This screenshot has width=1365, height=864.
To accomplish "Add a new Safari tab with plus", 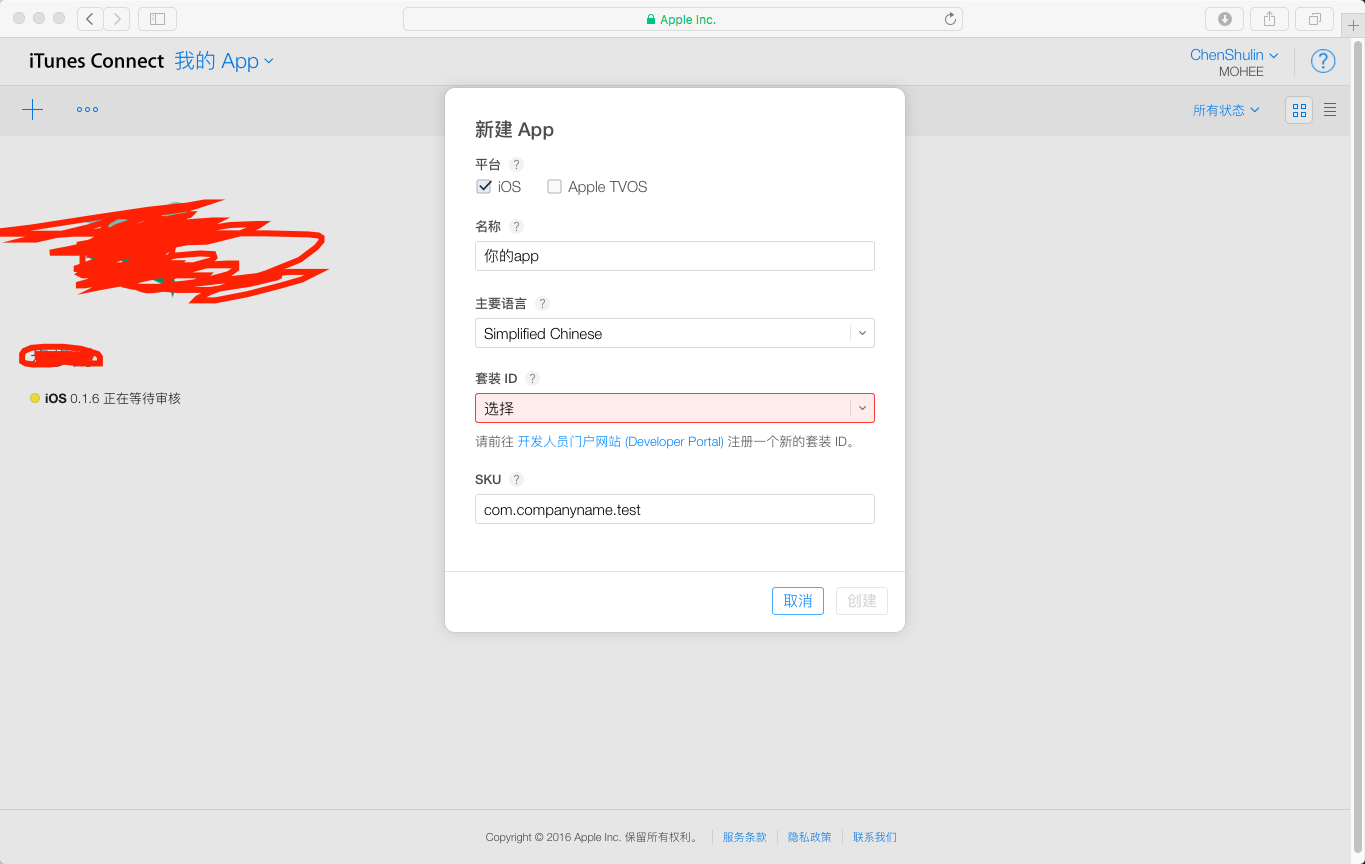I will 1353,26.
